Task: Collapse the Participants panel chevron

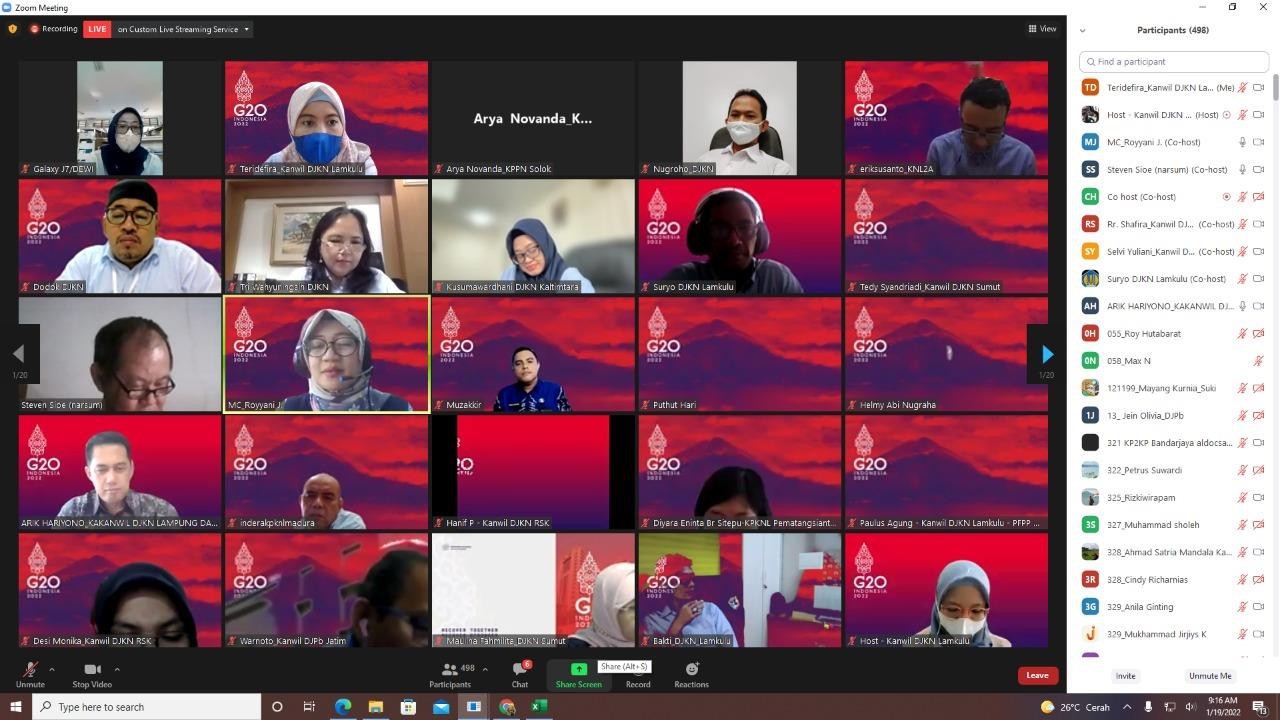Action: pos(1082,31)
